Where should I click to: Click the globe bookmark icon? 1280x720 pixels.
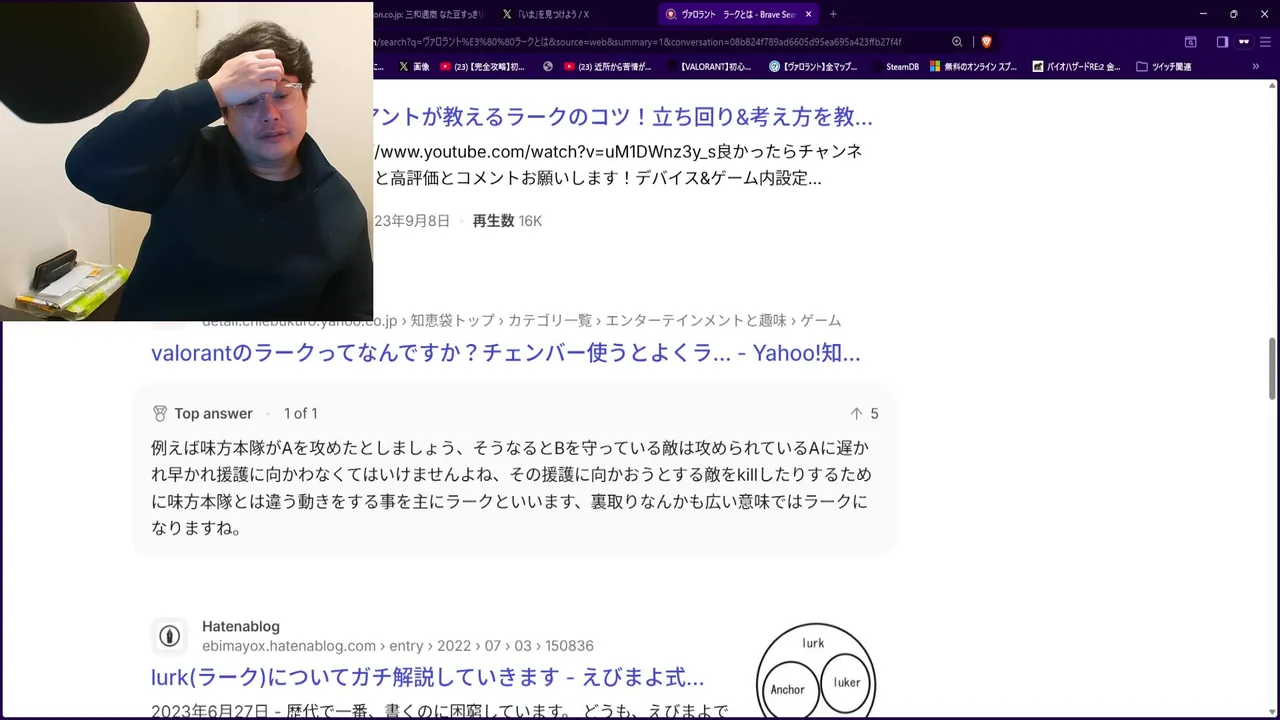[548, 67]
